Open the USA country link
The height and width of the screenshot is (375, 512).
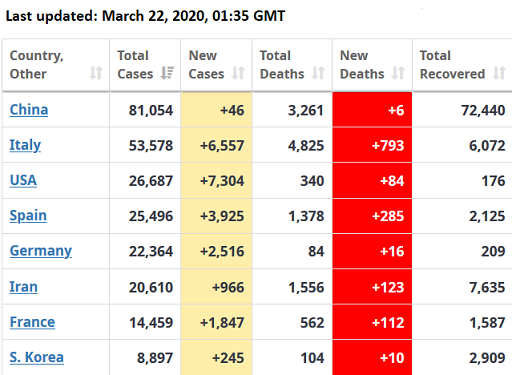pyautogui.click(x=23, y=181)
